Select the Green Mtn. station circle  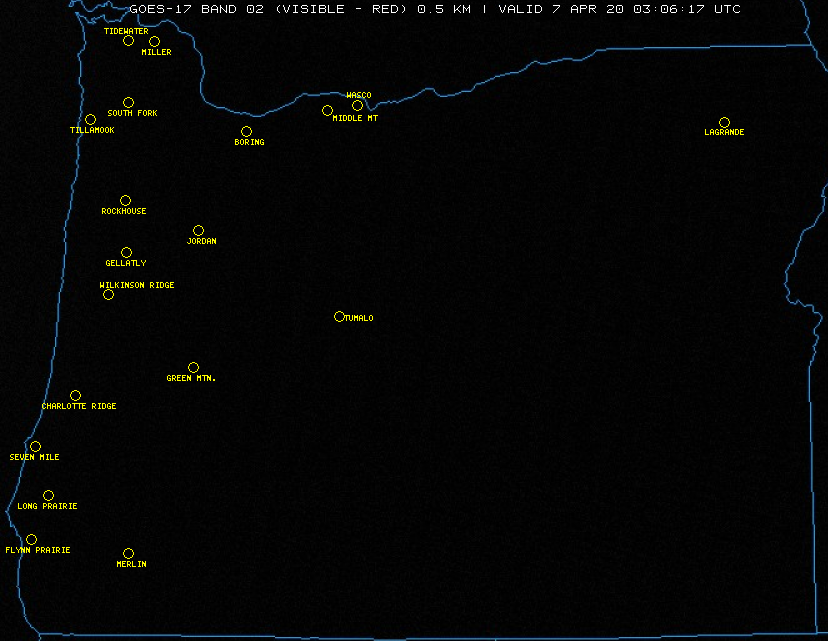pos(193,368)
